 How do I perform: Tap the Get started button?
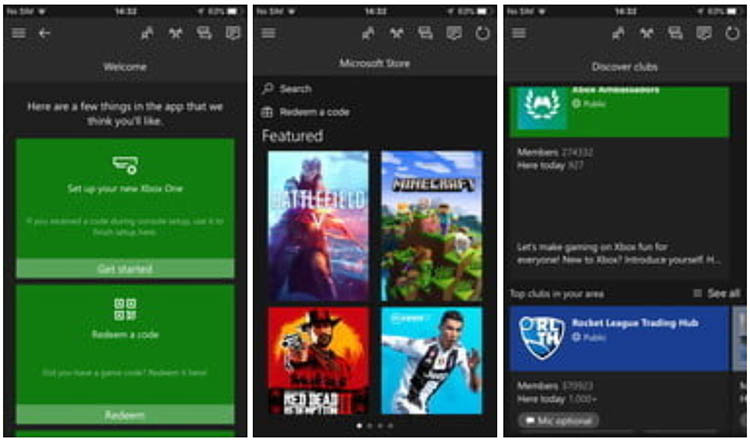[x=125, y=268]
